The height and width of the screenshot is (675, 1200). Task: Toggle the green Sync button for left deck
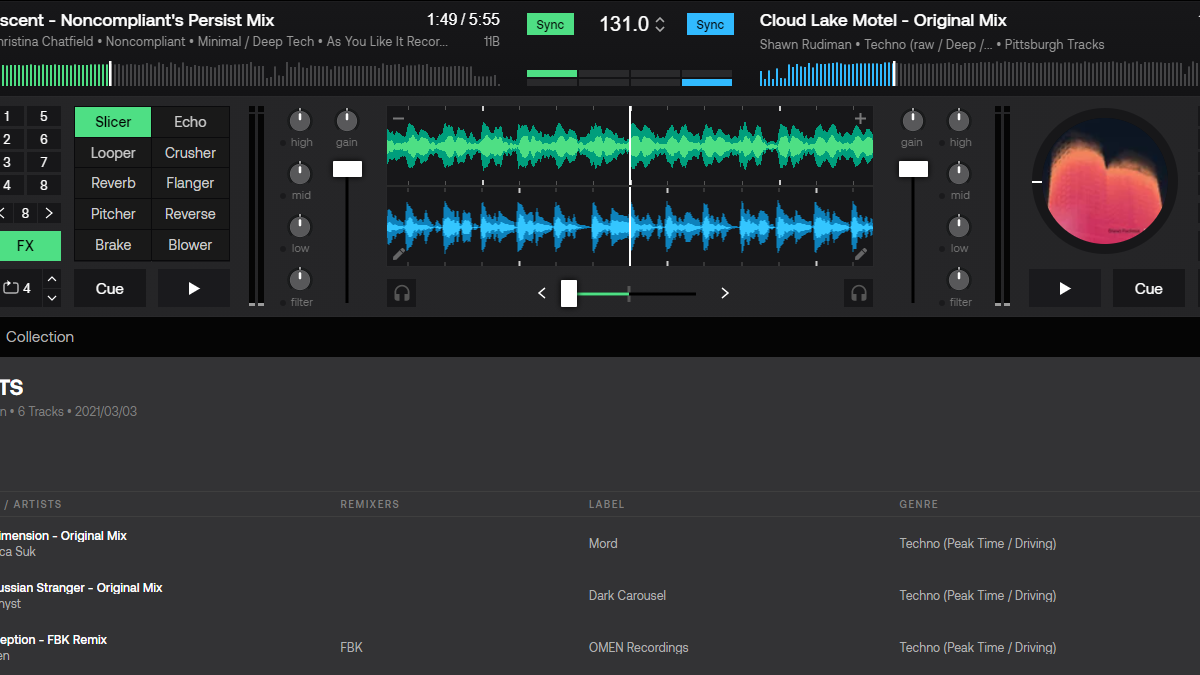tap(550, 24)
